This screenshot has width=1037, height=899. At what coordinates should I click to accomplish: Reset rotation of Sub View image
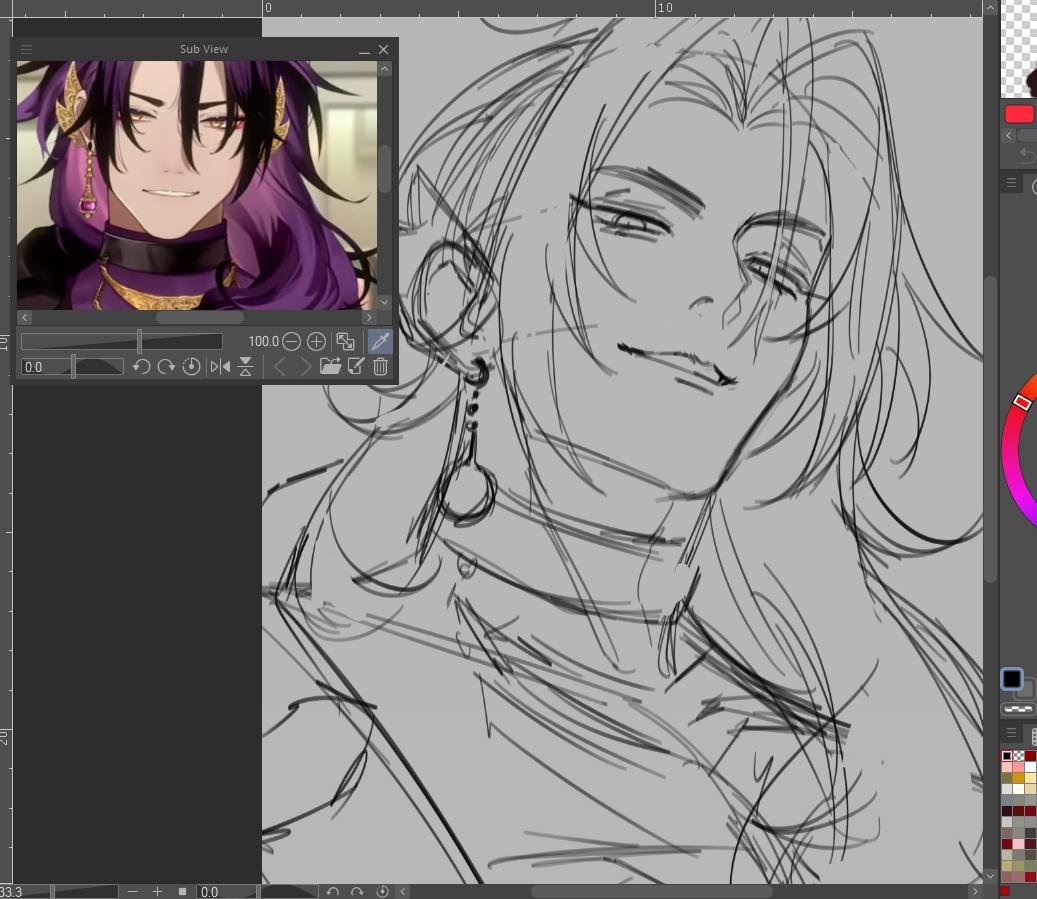tap(191, 366)
